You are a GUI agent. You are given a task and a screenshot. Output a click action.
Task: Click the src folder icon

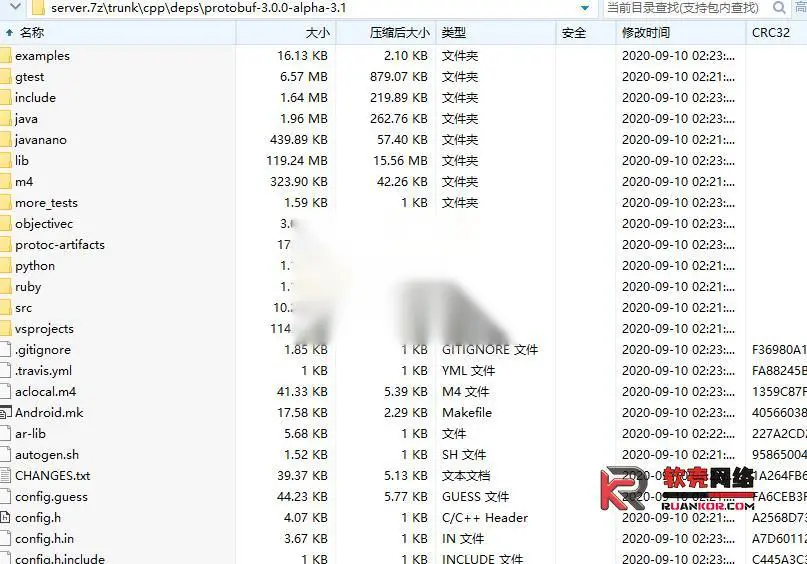coord(5,308)
